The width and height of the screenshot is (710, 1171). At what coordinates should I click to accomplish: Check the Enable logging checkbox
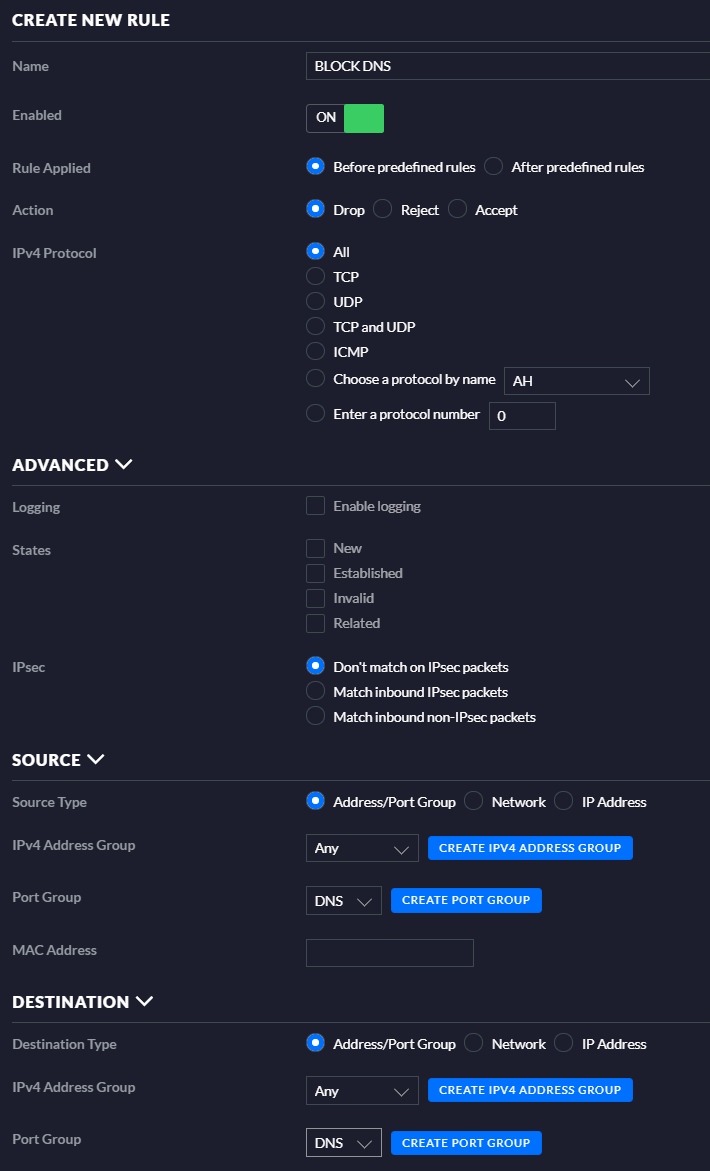[x=316, y=506]
